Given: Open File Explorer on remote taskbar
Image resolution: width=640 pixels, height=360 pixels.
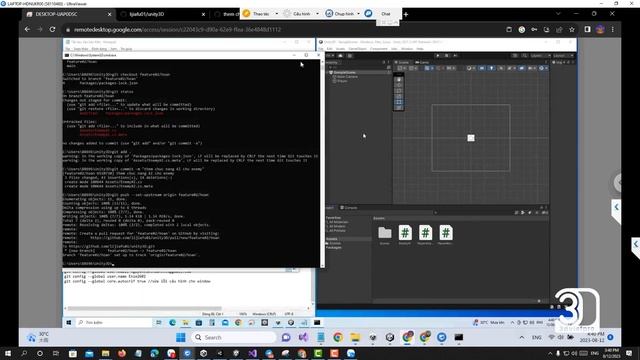Looking at the screenshot, I should click(x=355, y=337).
